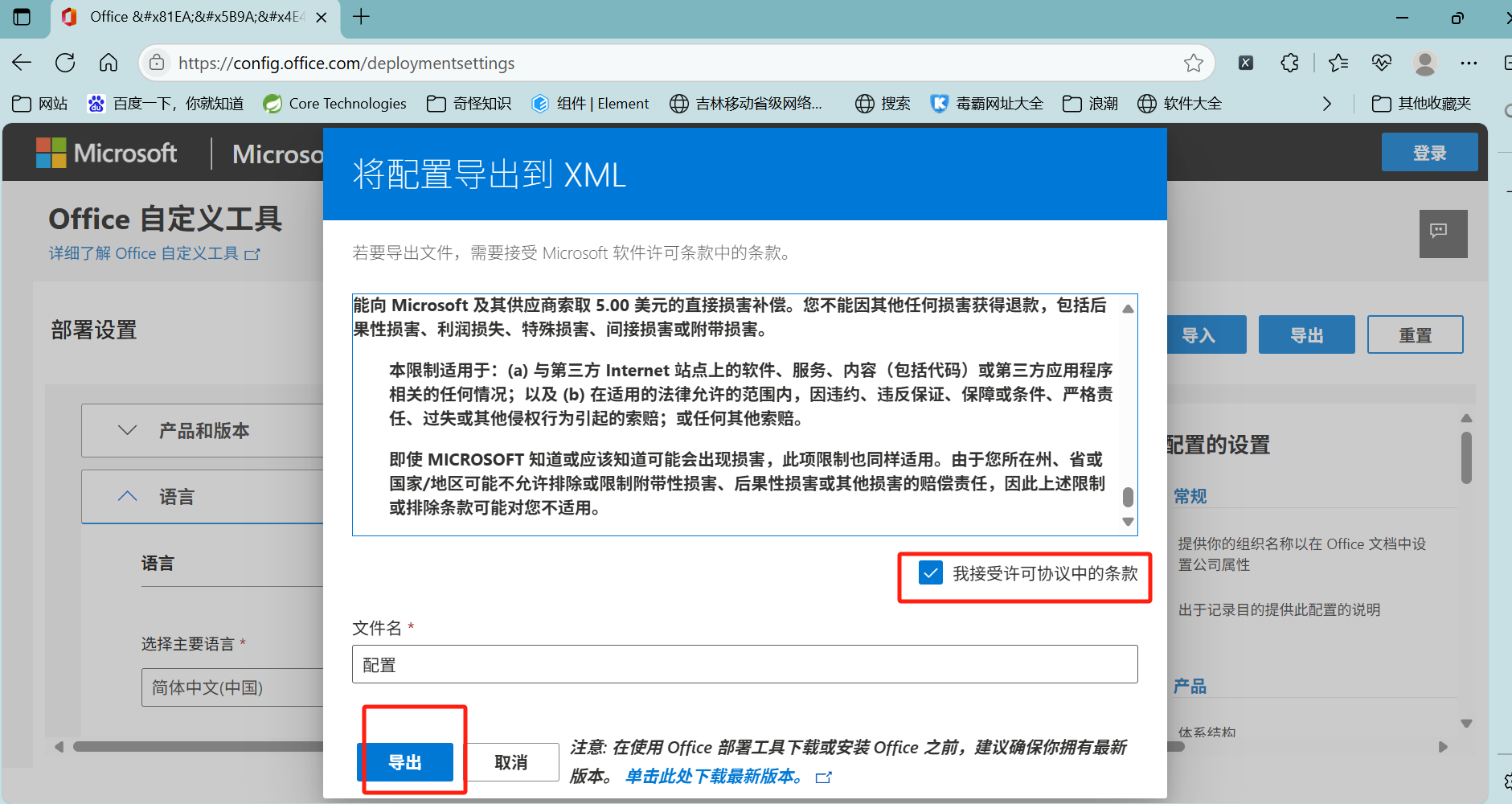Click the 将配置导出到 XML dialog title
The height and width of the screenshot is (804, 1512).
[x=489, y=174]
